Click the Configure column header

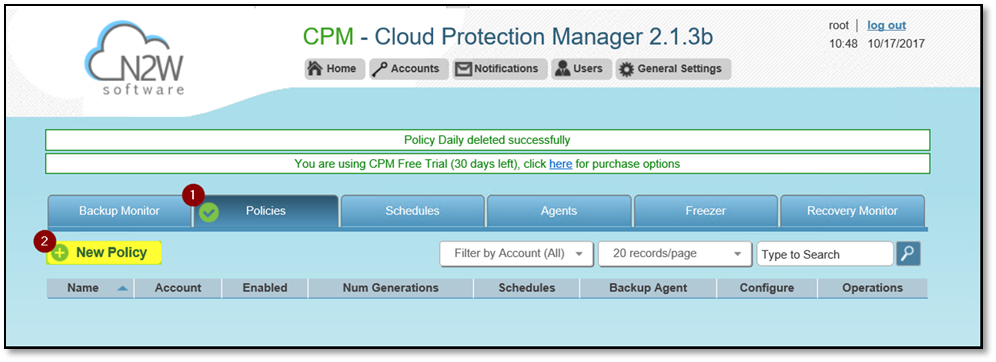coord(767,288)
